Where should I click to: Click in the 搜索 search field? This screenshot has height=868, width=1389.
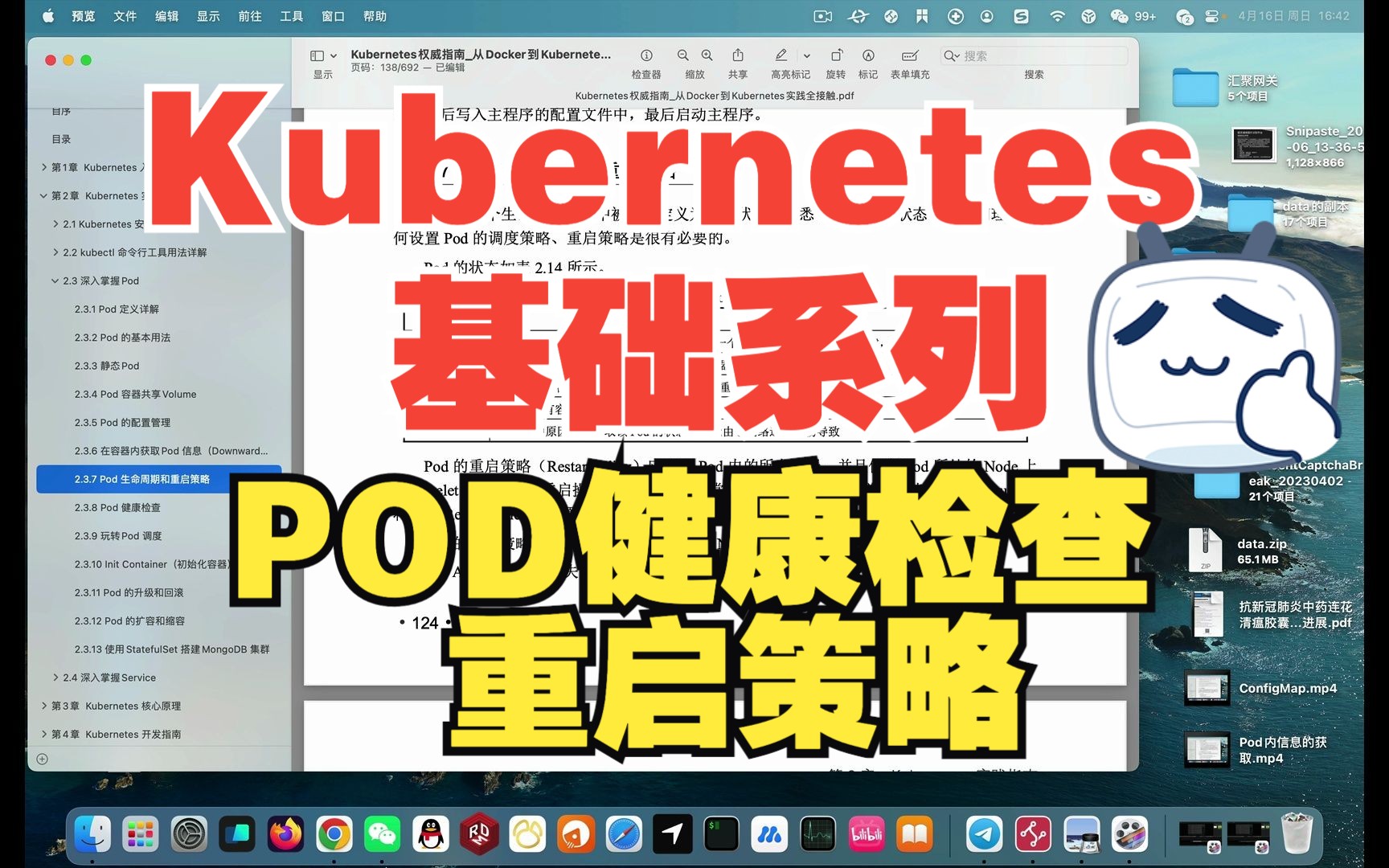[1035, 55]
